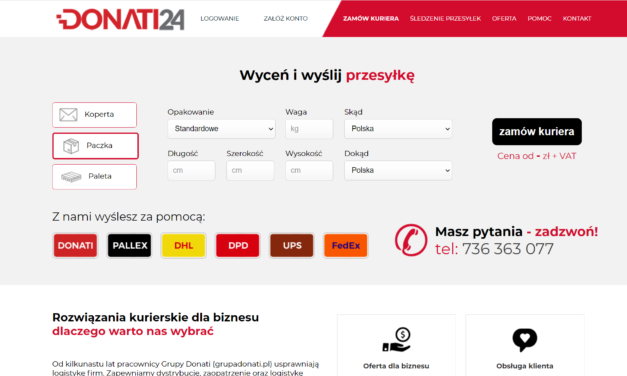Click the UPS carrier badge

[292, 246]
